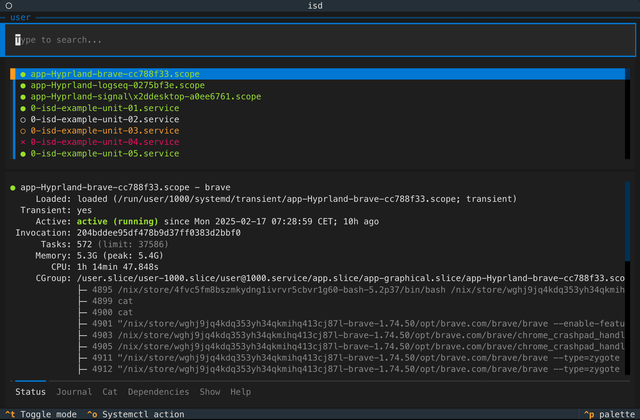This screenshot has width=640, height=420.
Task: Click green status dot of selected brave scope row
Action: 23,74
